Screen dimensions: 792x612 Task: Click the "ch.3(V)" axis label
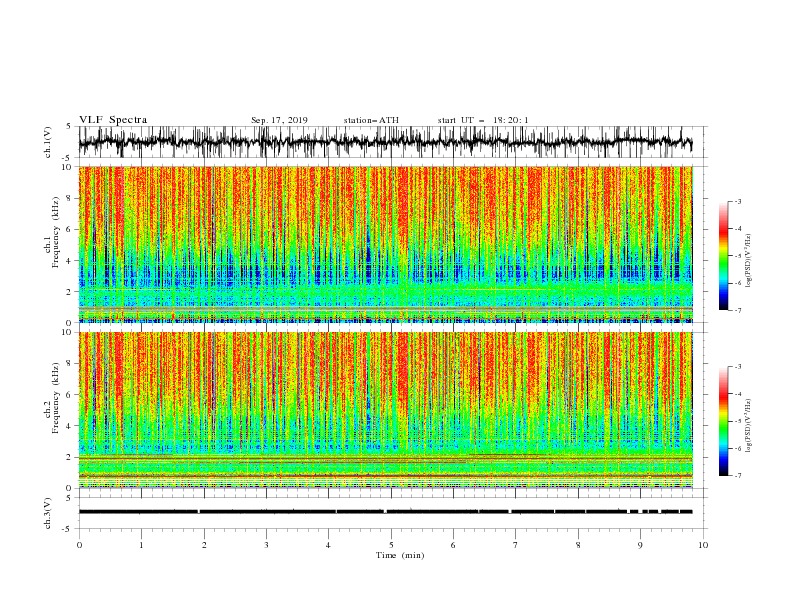(x=48, y=513)
